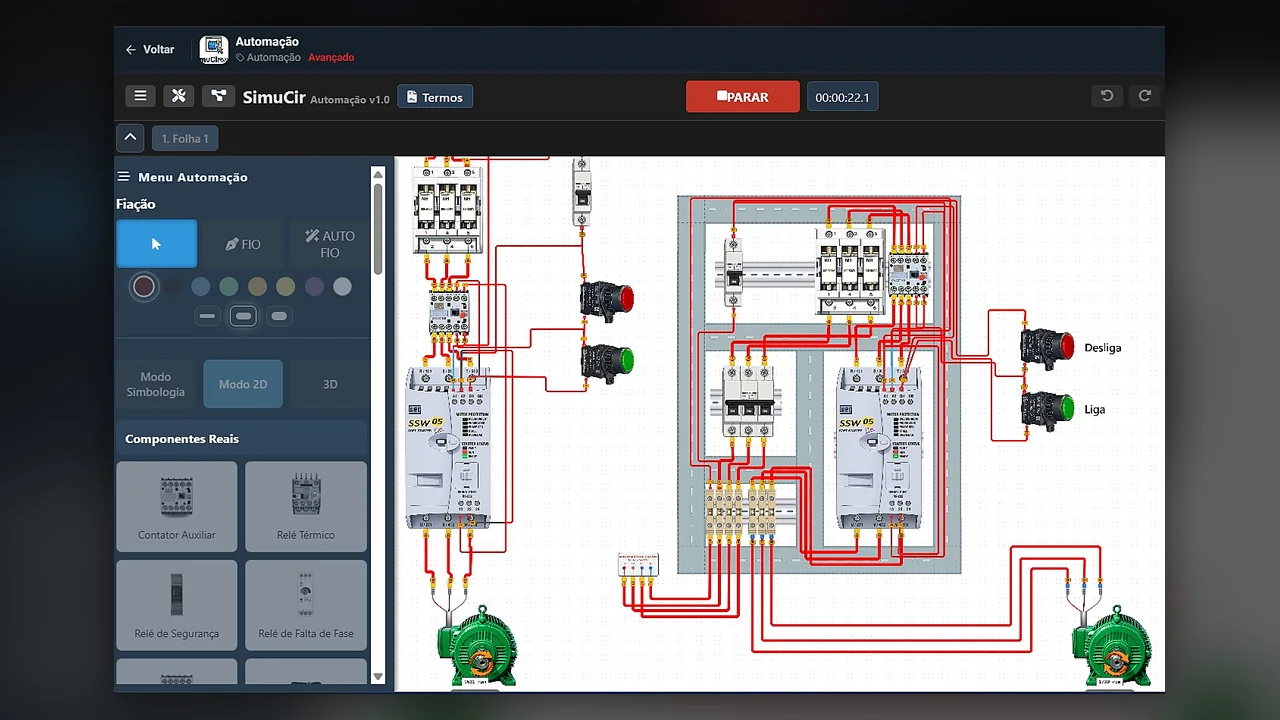Go back using the Voltar link
The height and width of the screenshot is (720, 1280).
(x=150, y=49)
